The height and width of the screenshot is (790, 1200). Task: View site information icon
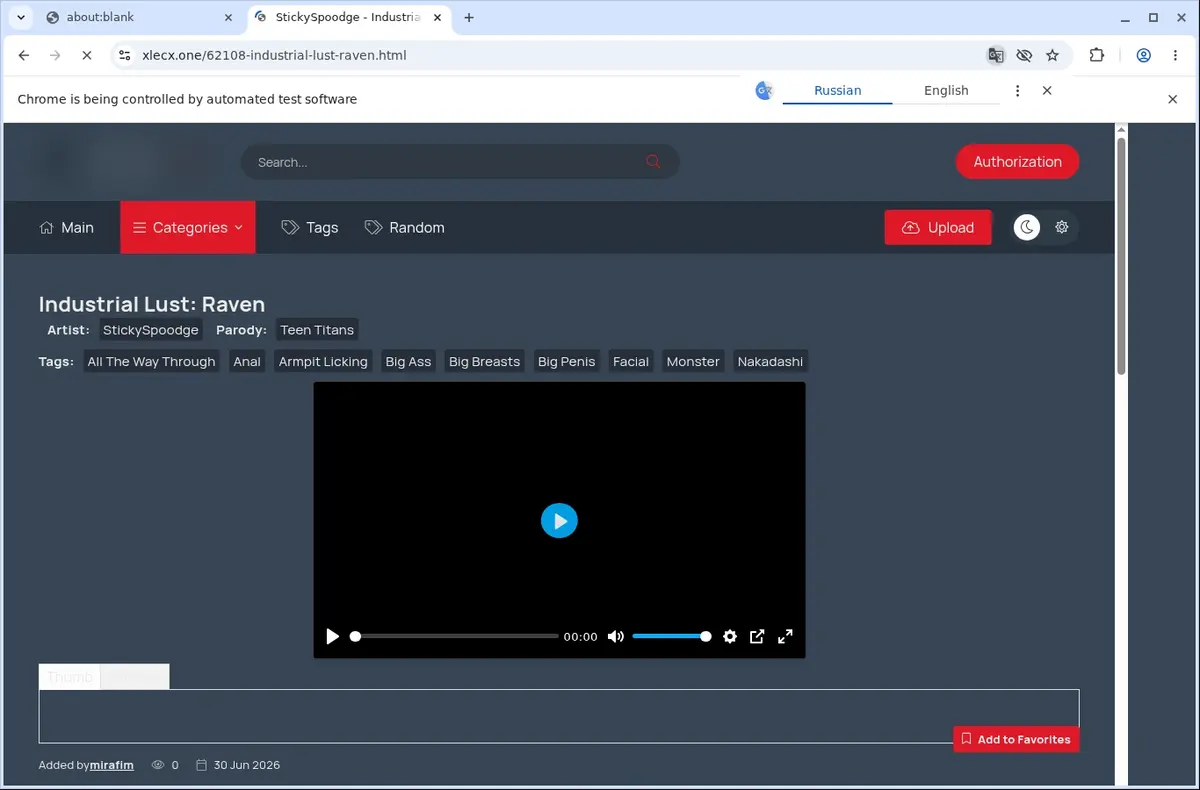[x=124, y=56]
